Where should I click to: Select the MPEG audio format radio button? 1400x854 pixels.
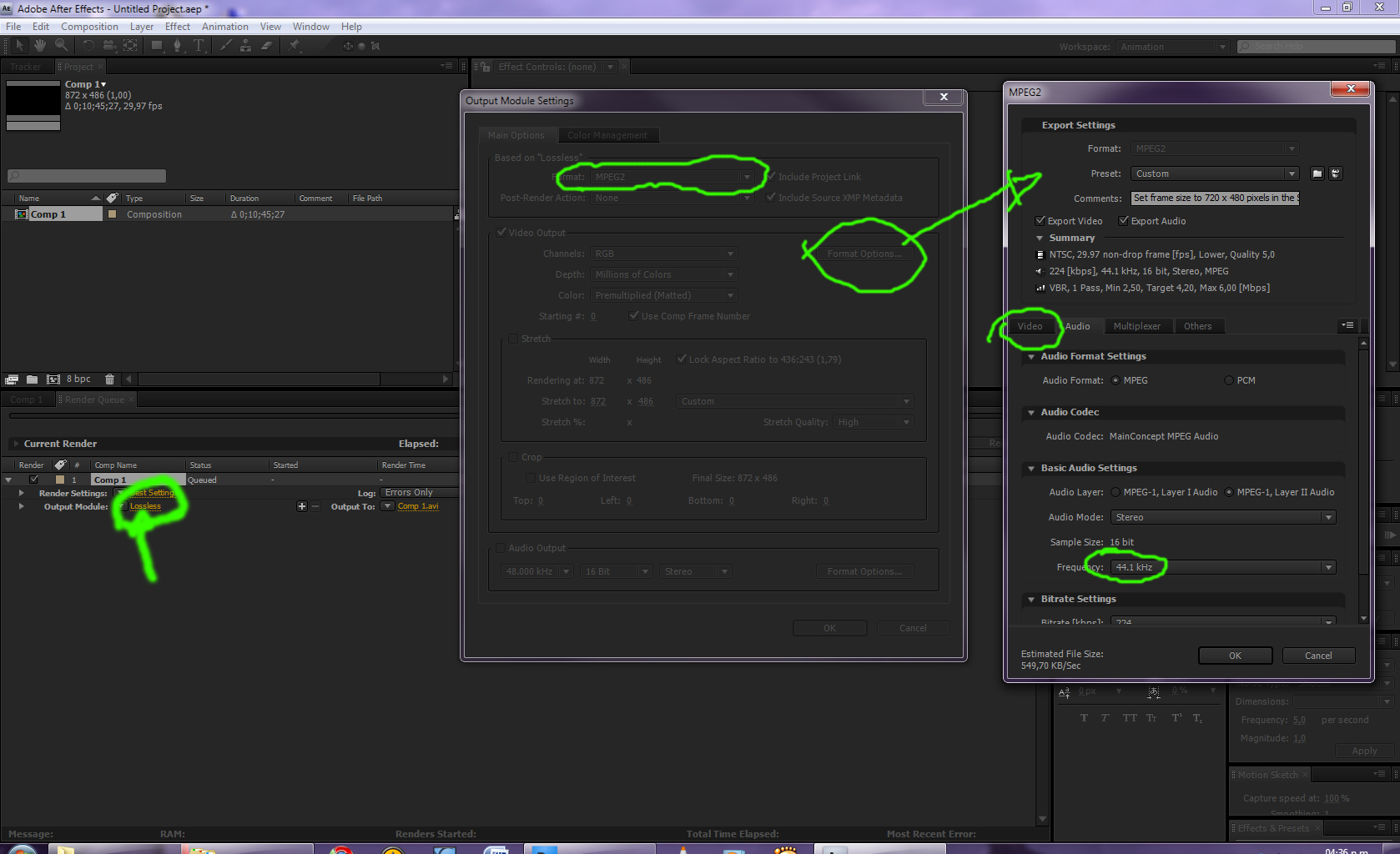coord(1115,380)
